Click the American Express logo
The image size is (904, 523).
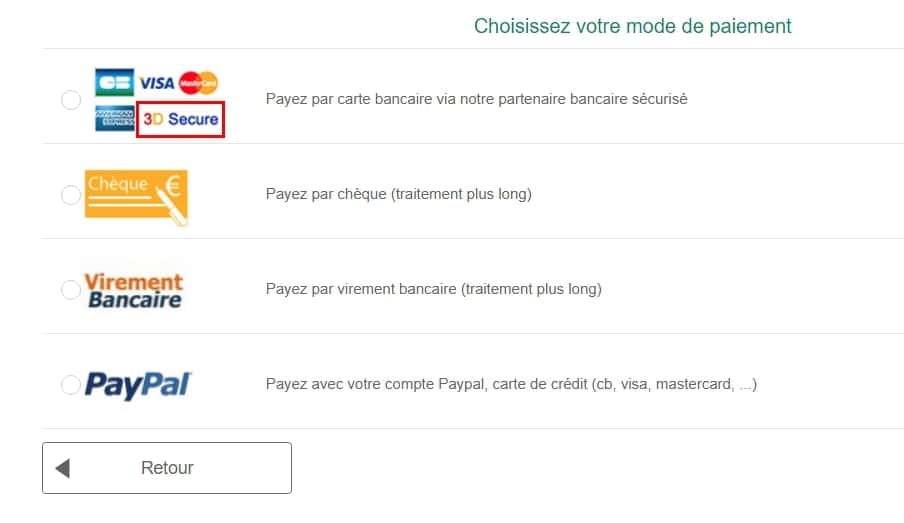point(114,119)
